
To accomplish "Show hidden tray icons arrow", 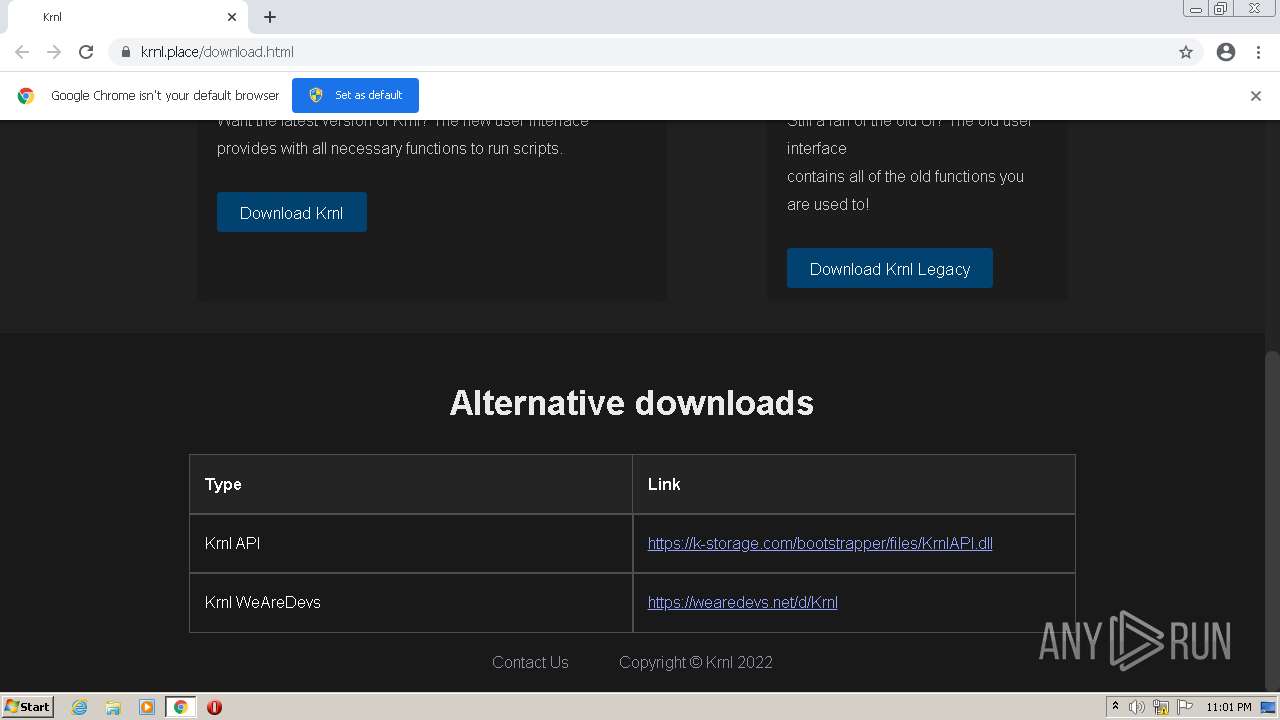I will point(1115,707).
